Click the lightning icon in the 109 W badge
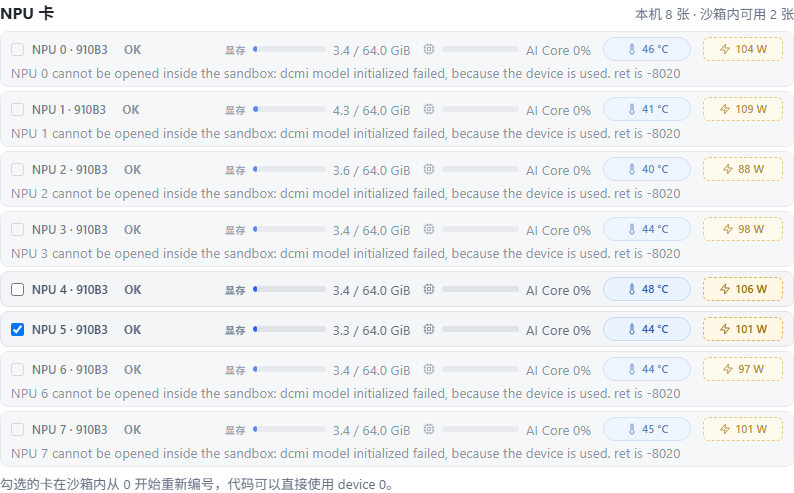 [725, 109]
